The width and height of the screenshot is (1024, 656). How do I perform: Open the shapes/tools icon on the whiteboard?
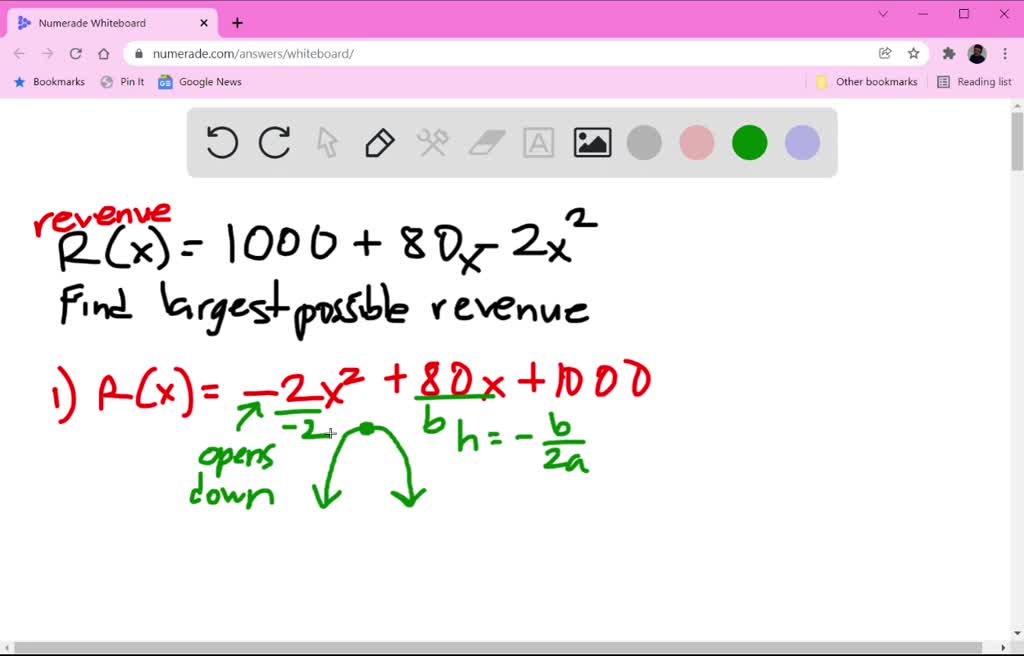(x=432, y=142)
